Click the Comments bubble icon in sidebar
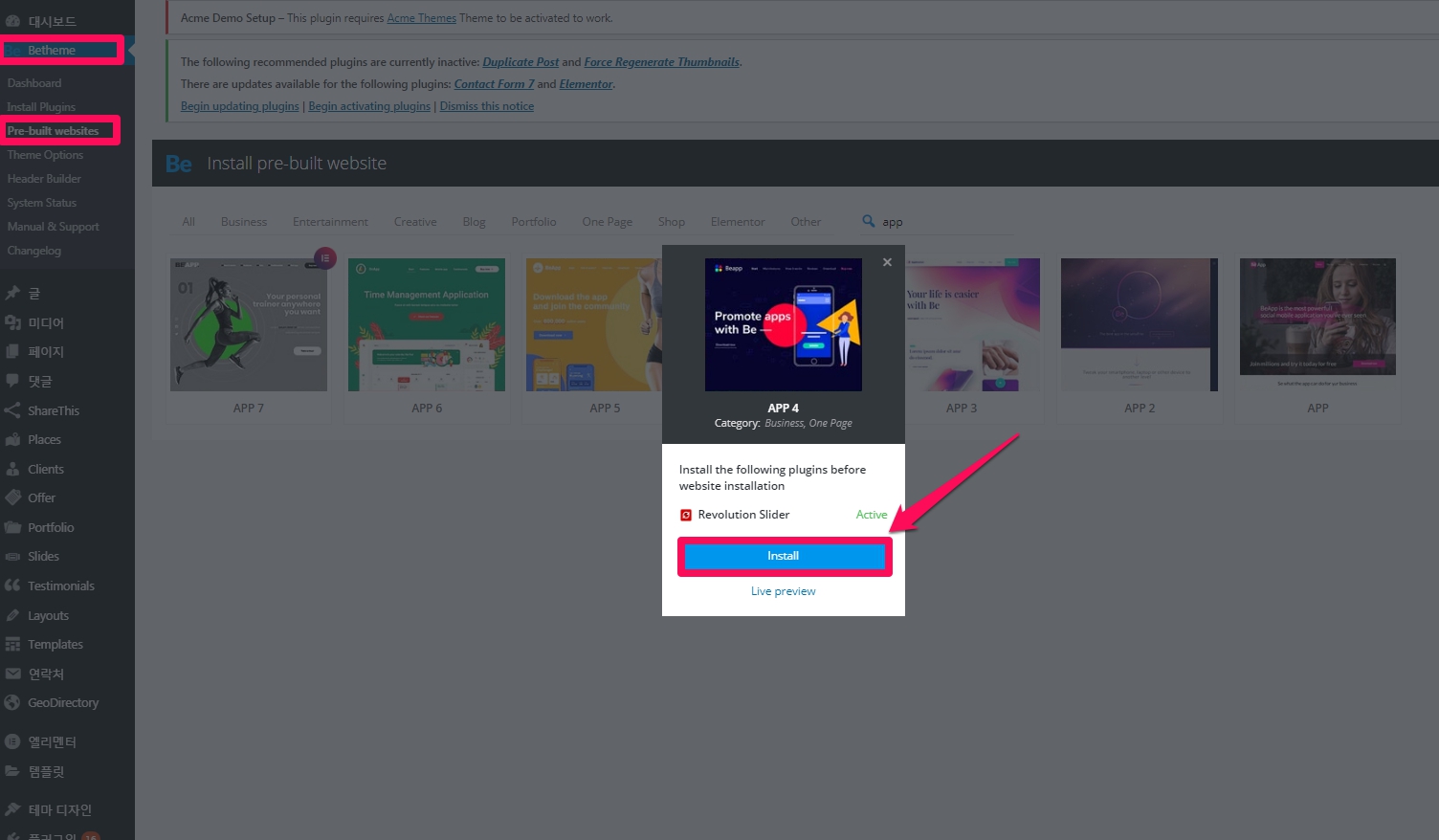This screenshot has height=840, width=1439. pos(12,381)
